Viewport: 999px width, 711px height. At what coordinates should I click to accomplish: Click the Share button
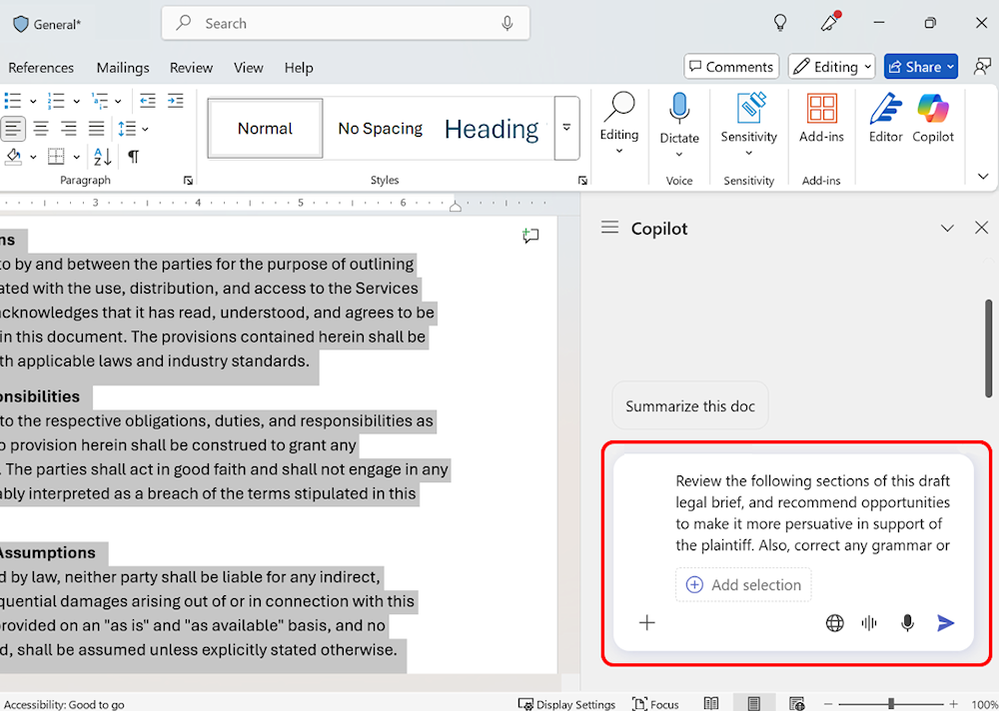click(x=921, y=66)
